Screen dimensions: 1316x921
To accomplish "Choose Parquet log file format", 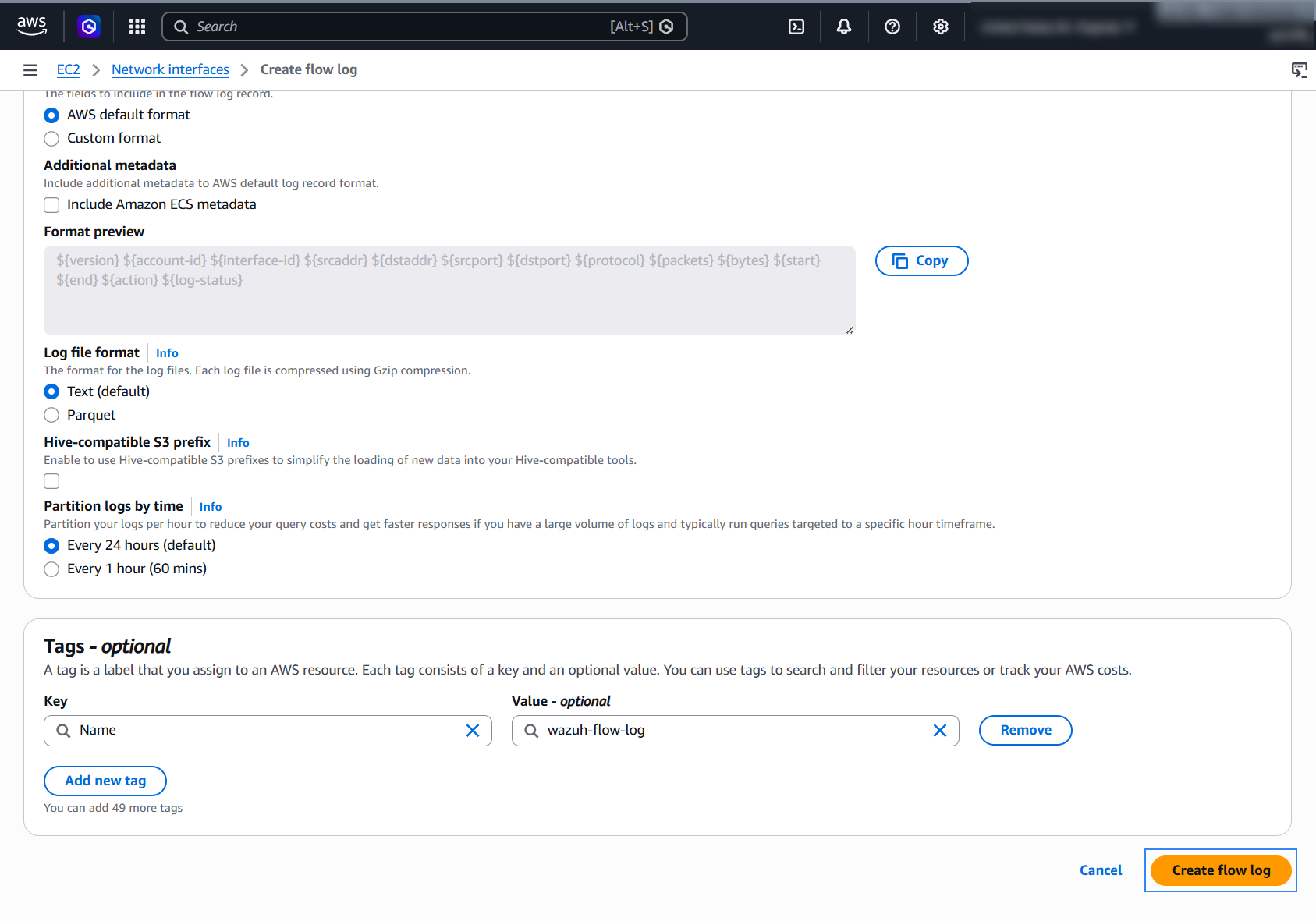I will point(51,415).
